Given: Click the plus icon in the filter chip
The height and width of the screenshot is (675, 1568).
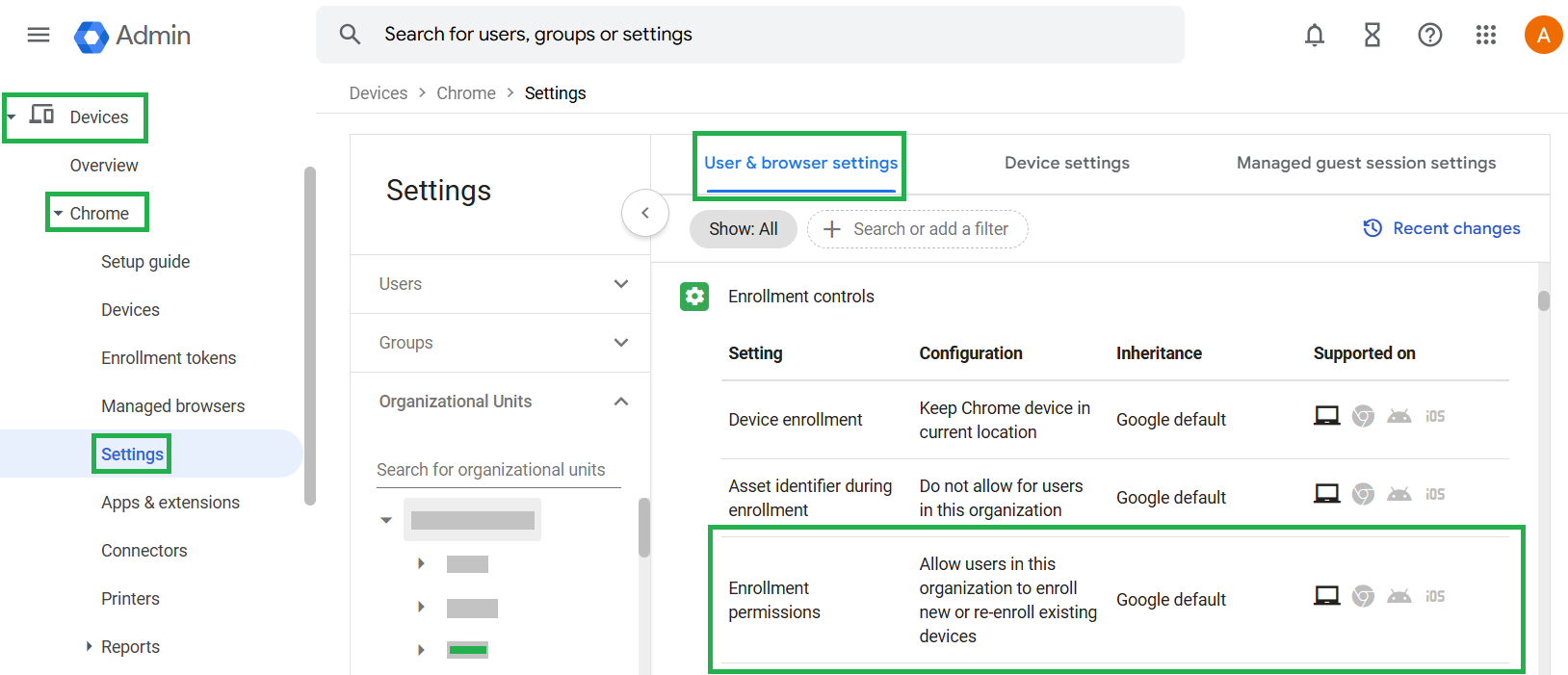Looking at the screenshot, I should click(832, 229).
